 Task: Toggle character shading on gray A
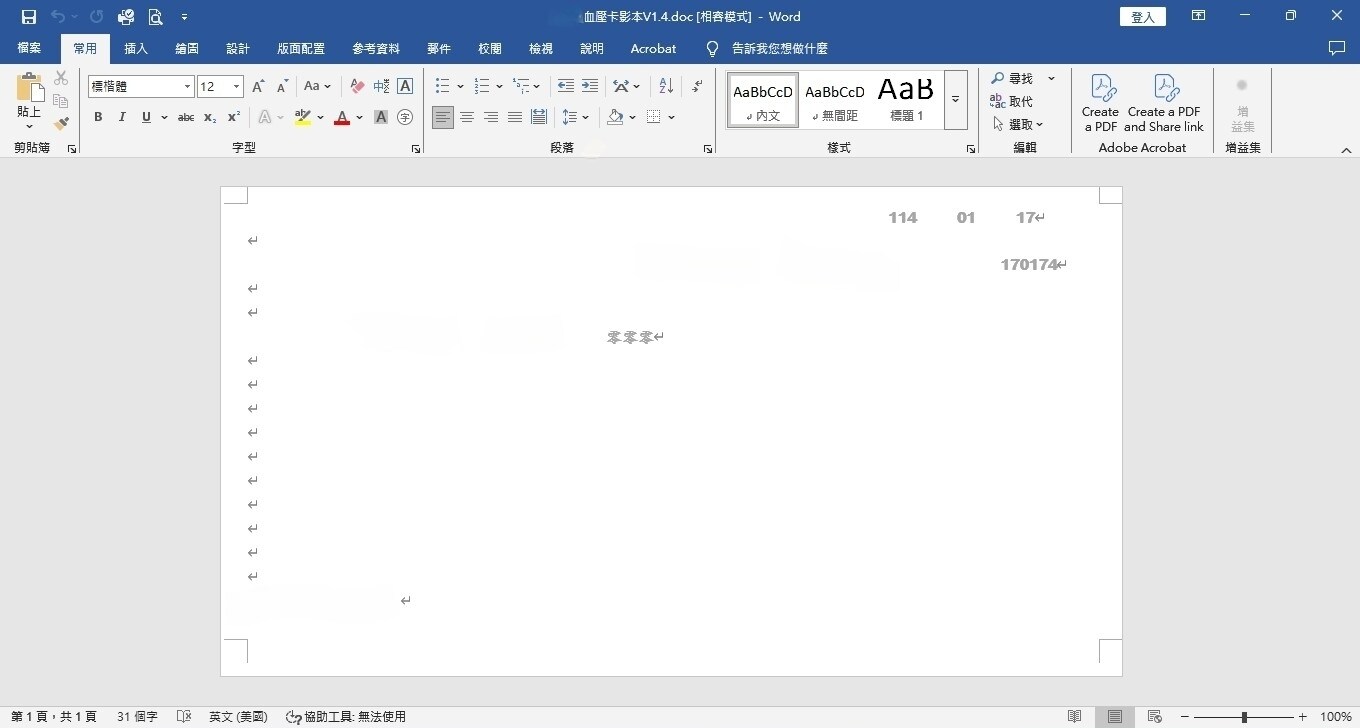pyautogui.click(x=381, y=117)
